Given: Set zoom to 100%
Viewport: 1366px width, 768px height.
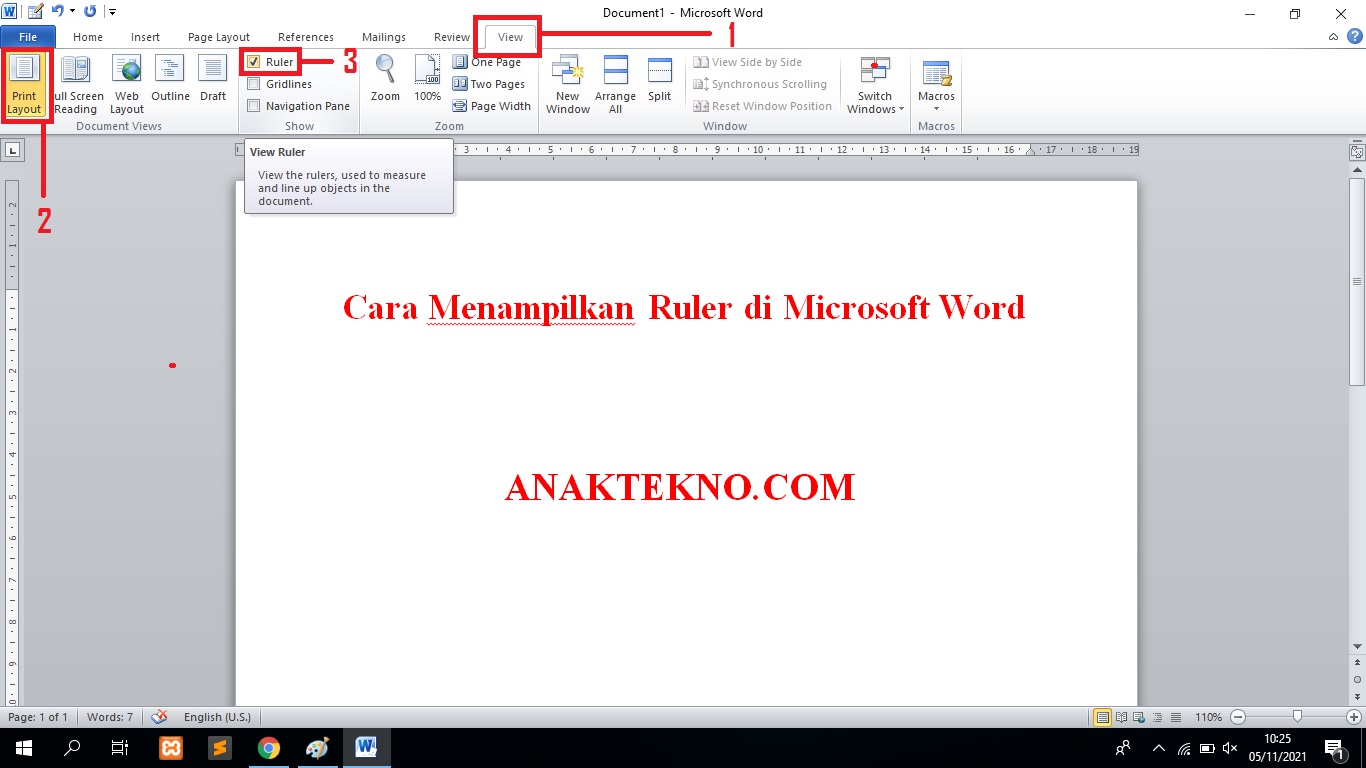Looking at the screenshot, I should [428, 80].
